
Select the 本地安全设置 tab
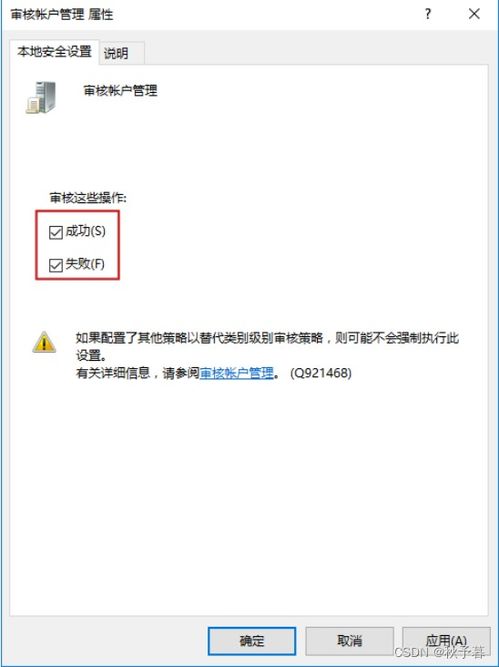(x=54, y=52)
